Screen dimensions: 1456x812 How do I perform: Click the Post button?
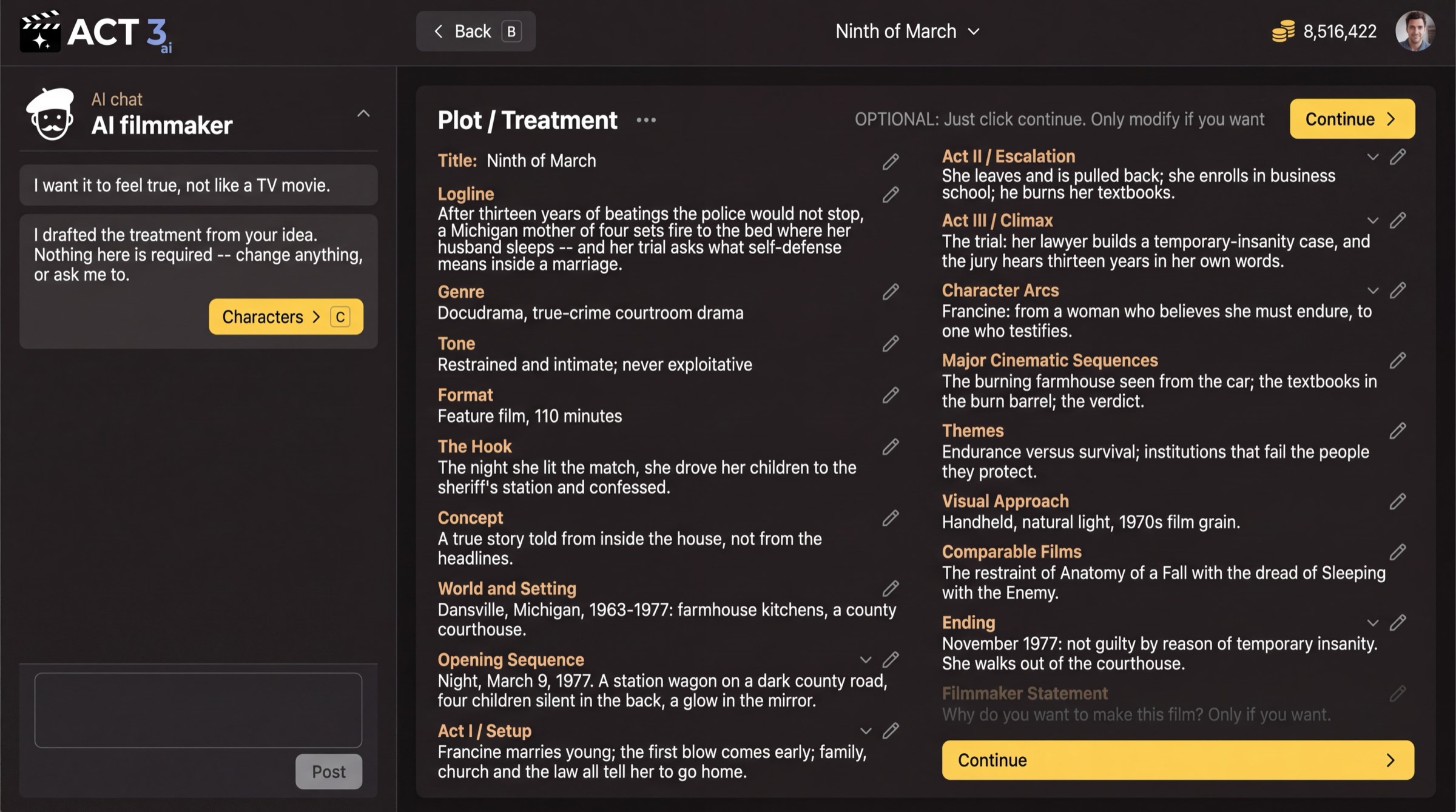point(329,771)
